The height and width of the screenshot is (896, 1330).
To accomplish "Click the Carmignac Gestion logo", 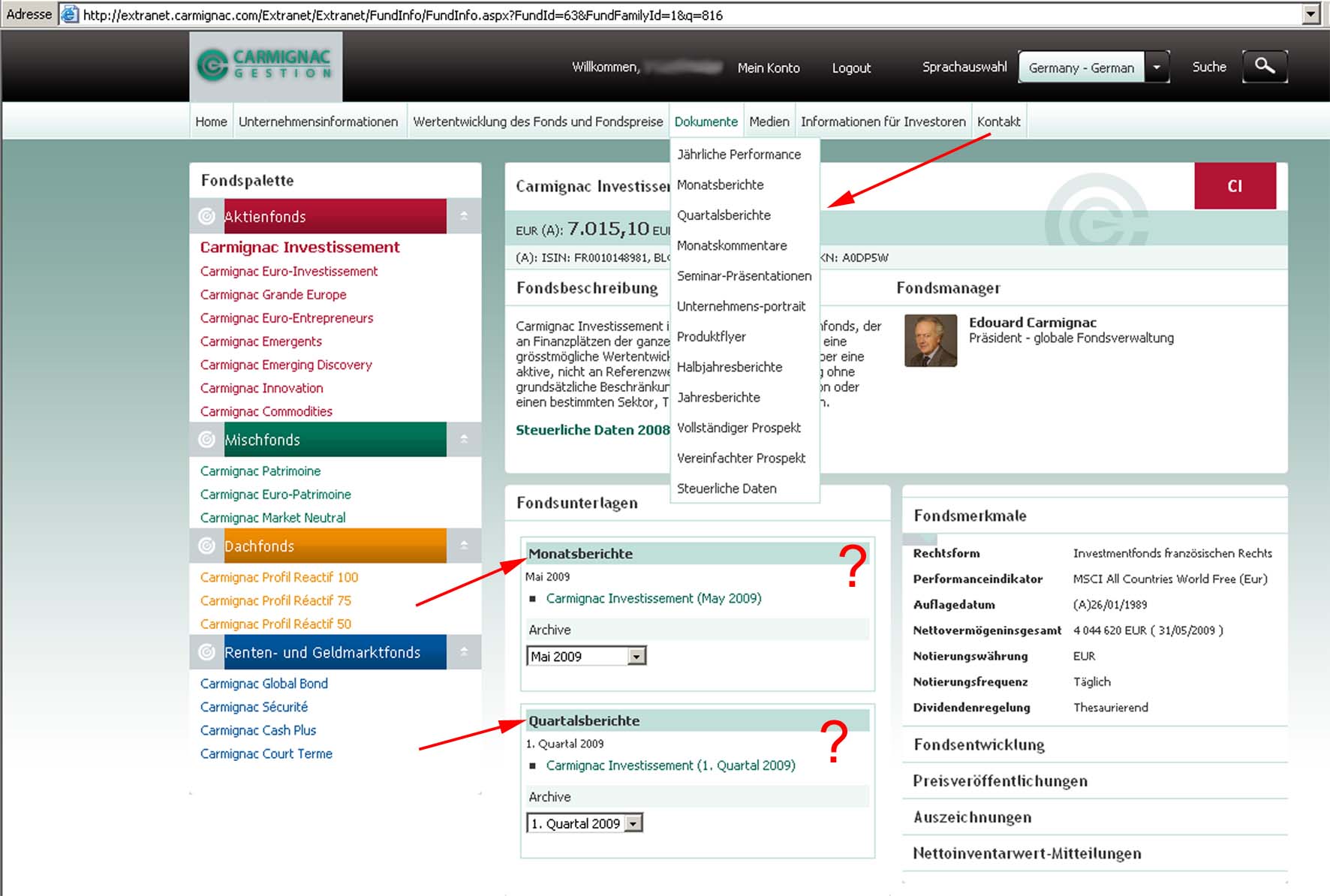I will point(266,65).
